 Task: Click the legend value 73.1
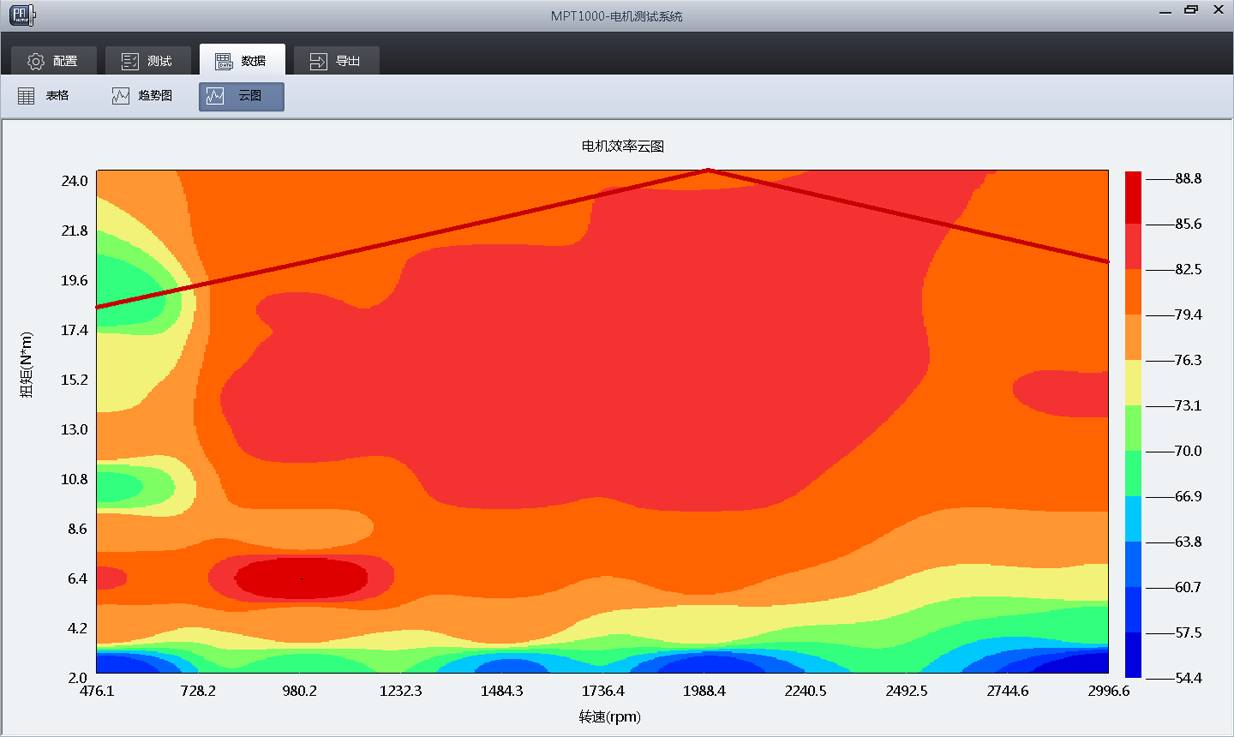(1188, 405)
